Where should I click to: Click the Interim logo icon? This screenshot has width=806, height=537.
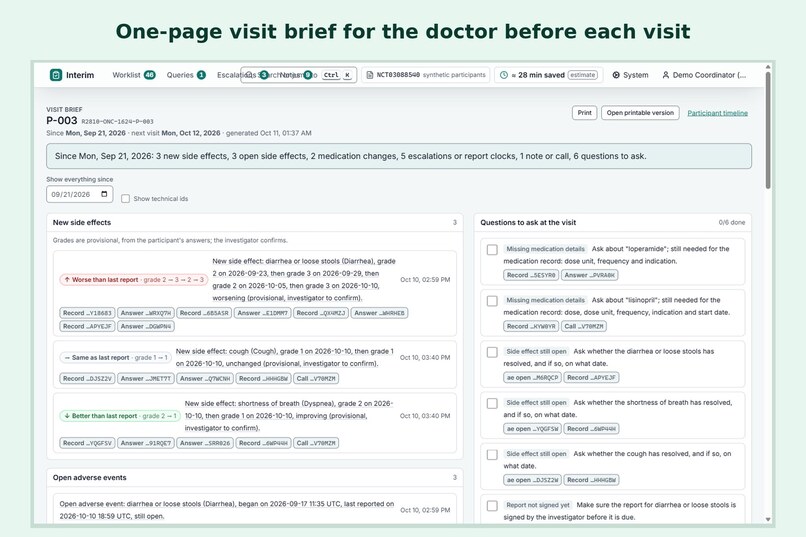pyautogui.click(x=56, y=75)
